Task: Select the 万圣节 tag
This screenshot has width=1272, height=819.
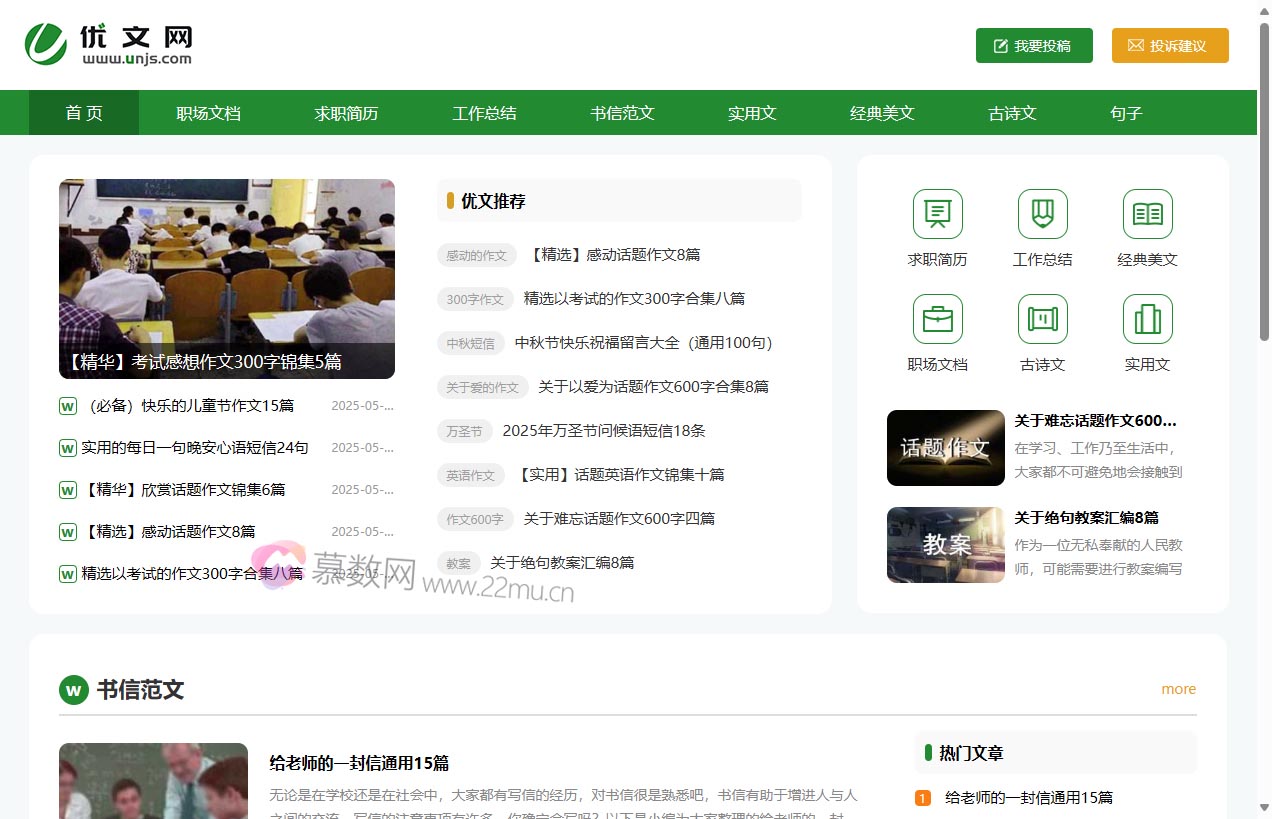Action: (x=464, y=431)
